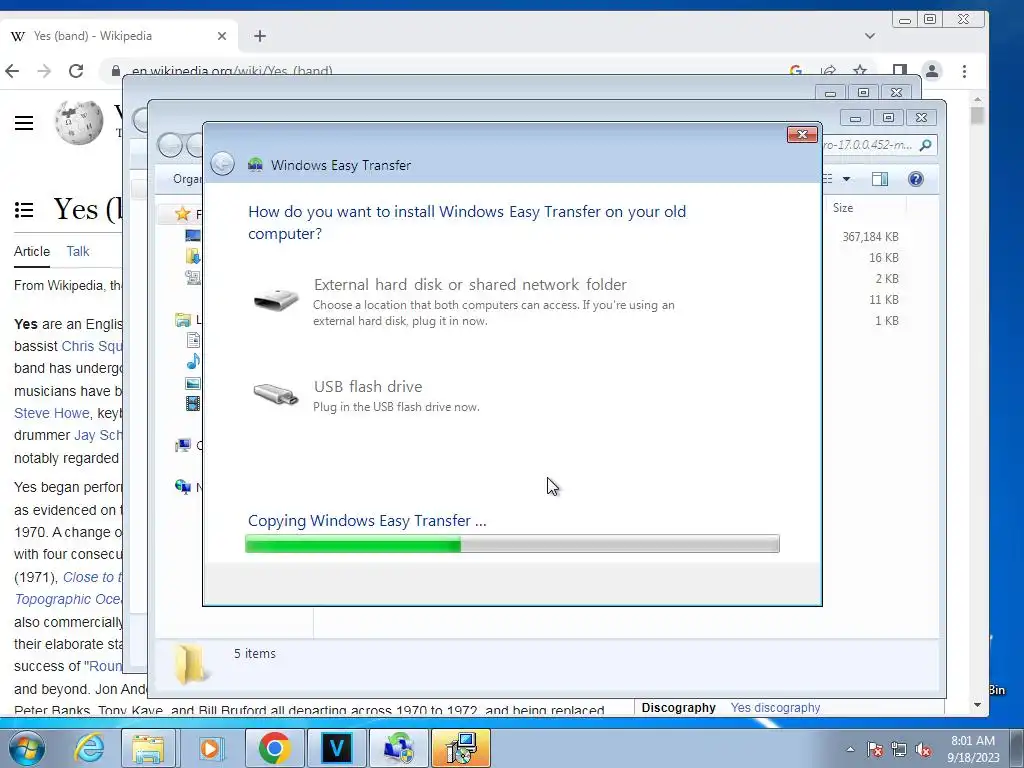Go back in Chrome history
1024x768 pixels.
pos(12,71)
